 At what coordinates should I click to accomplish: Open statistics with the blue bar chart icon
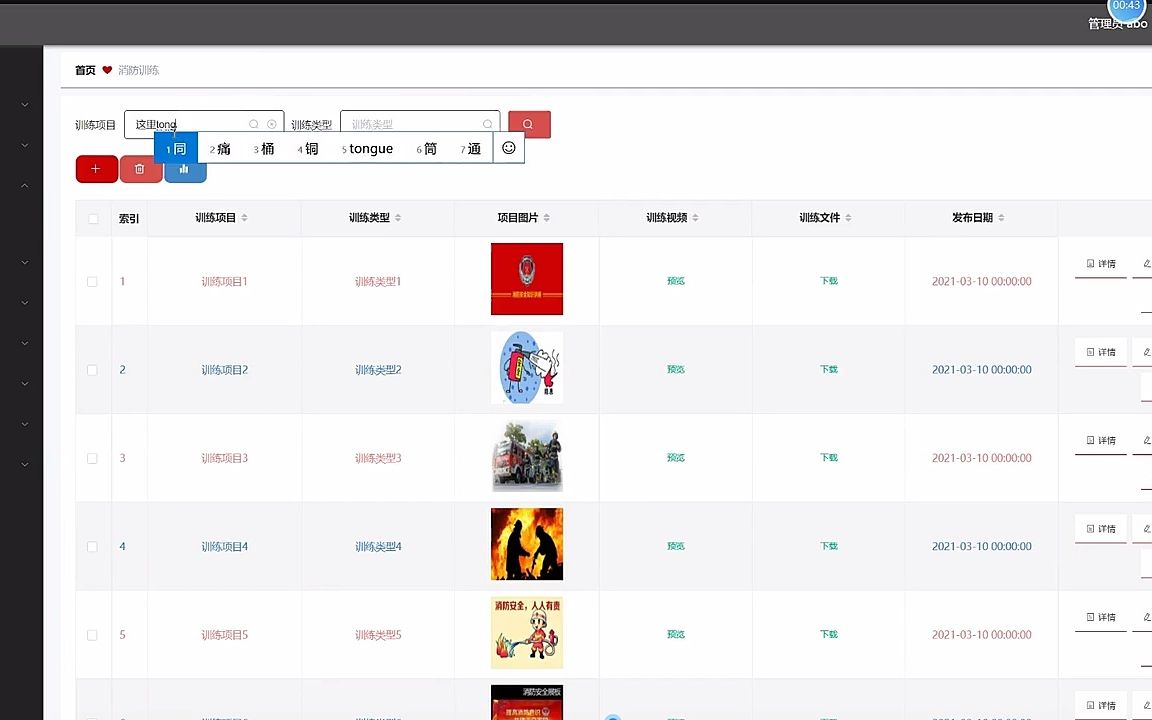point(184,168)
